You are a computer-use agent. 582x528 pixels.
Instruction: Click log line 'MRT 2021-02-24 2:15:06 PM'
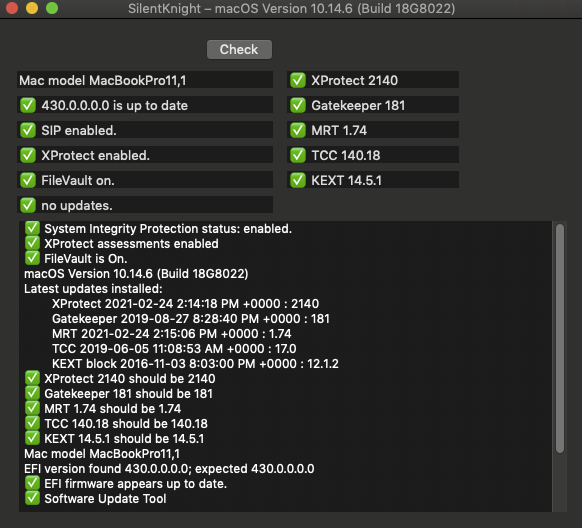click(x=171, y=334)
